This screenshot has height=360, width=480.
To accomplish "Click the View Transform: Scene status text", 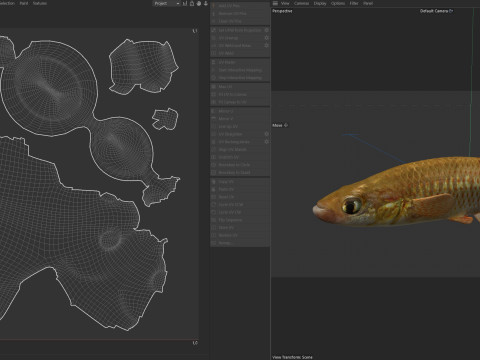I will [x=292, y=357].
